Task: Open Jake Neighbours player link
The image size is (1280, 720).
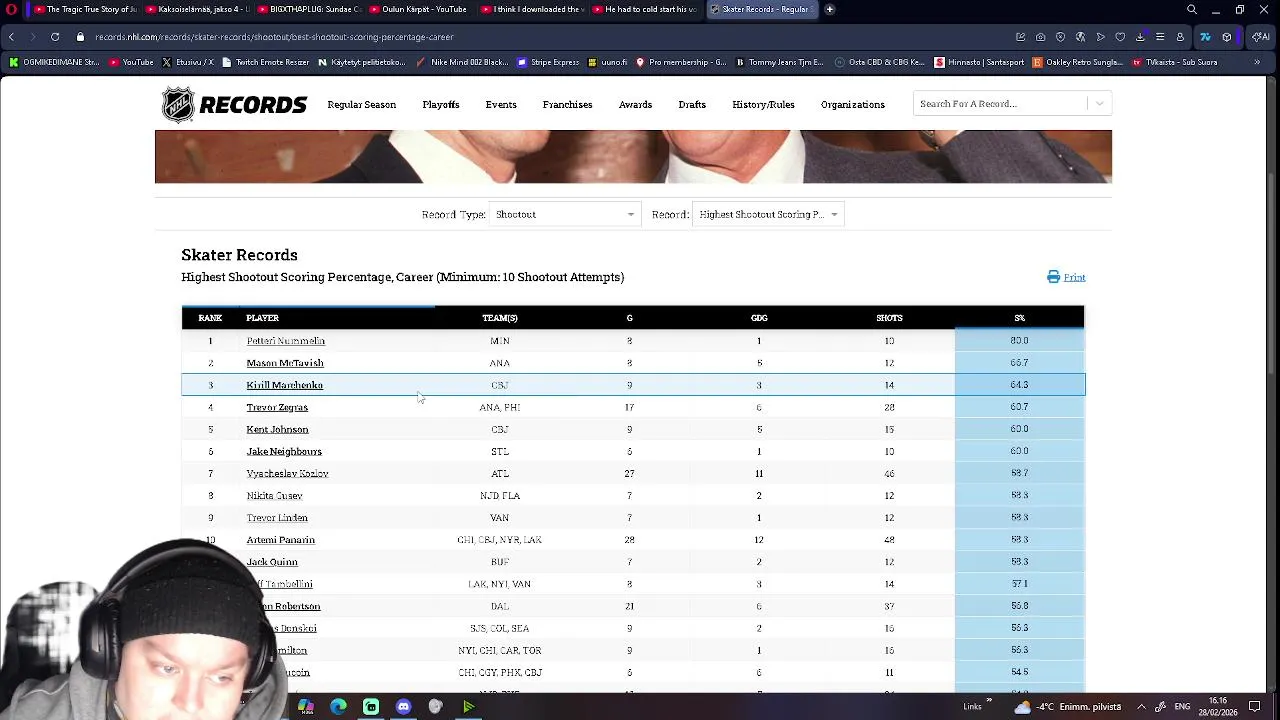Action: pyautogui.click(x=284, y=451)
